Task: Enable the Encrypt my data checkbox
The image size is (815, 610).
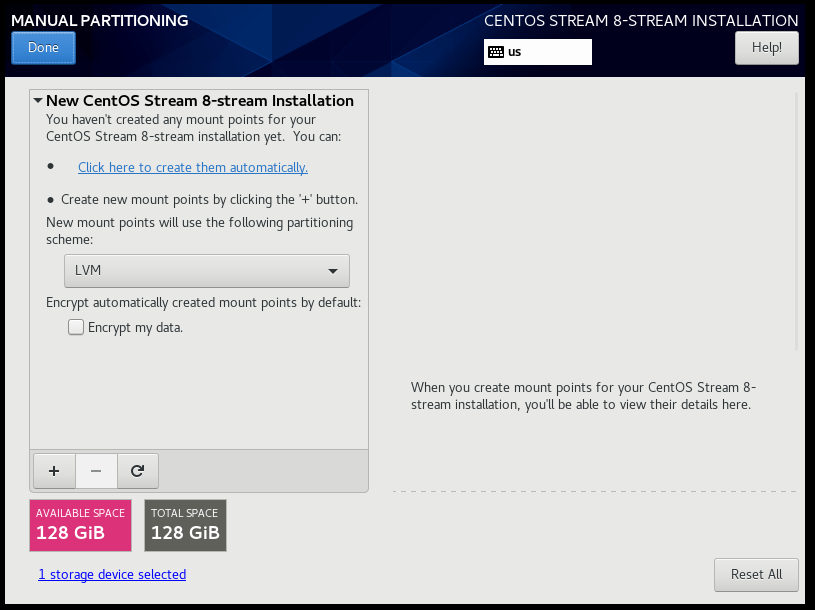Action: point(76,327)
